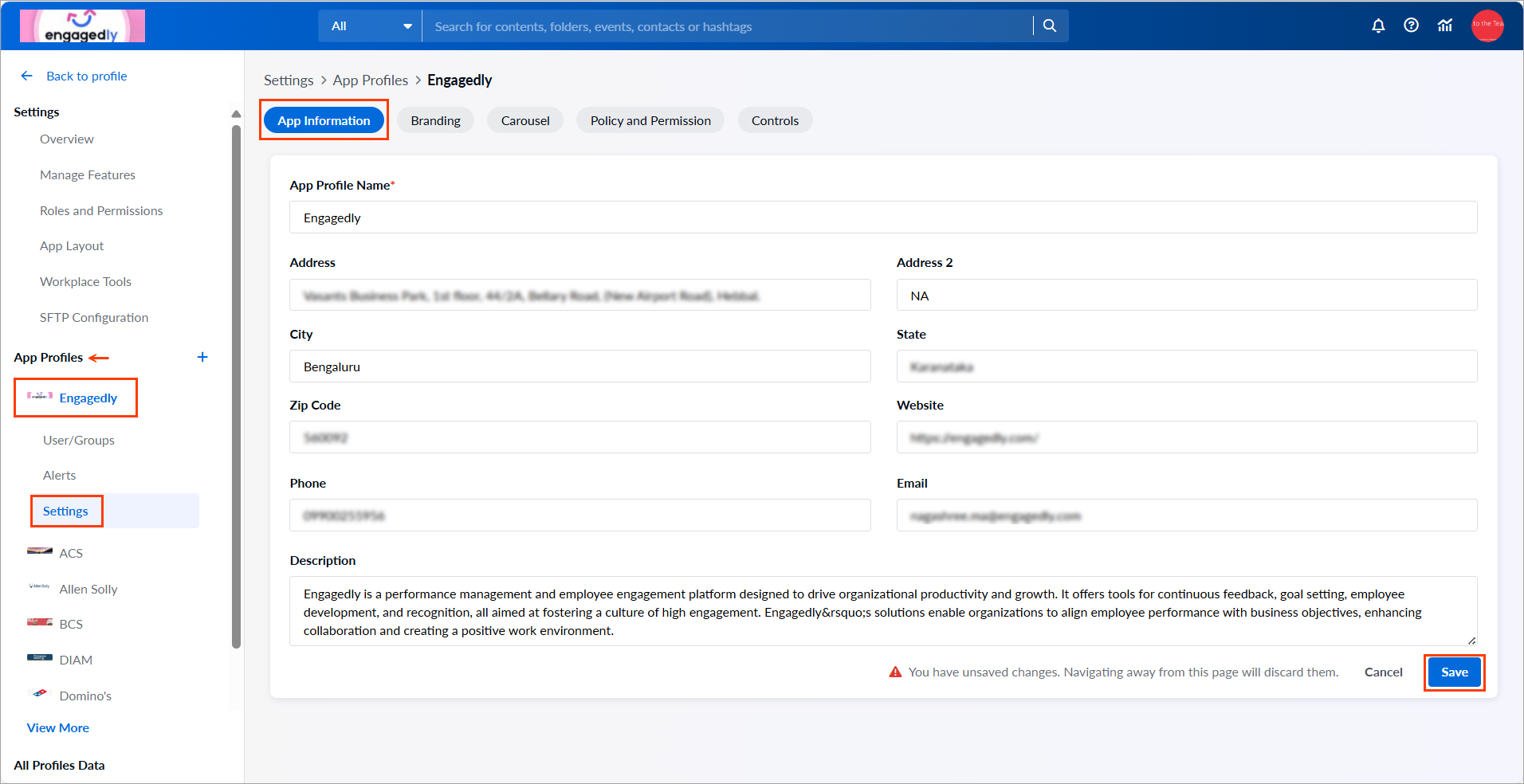Click the Cancel button
Viewport: 1524px width, 784px height.
[x=1383, y=672]
